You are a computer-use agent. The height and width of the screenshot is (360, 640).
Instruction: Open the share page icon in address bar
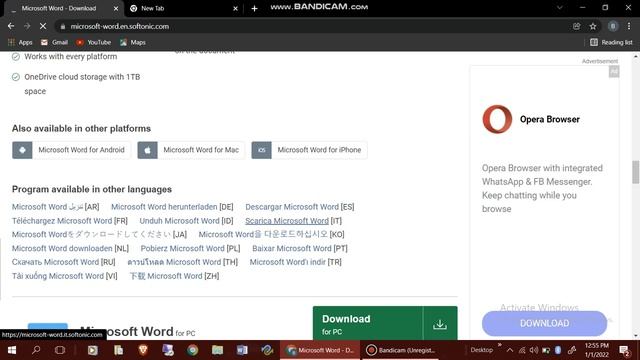click(576, 26)
